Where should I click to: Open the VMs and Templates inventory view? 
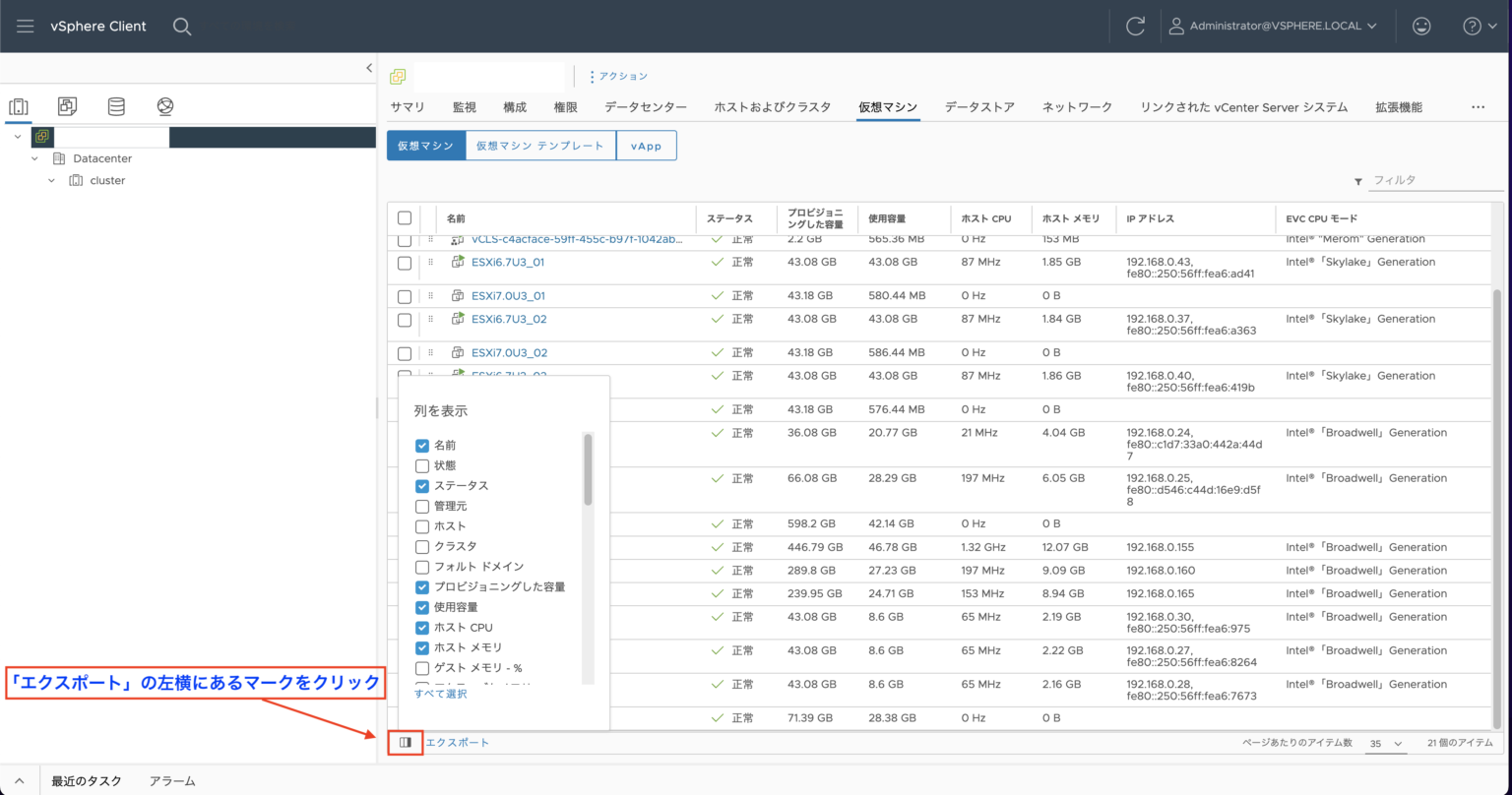pos(66,105)
